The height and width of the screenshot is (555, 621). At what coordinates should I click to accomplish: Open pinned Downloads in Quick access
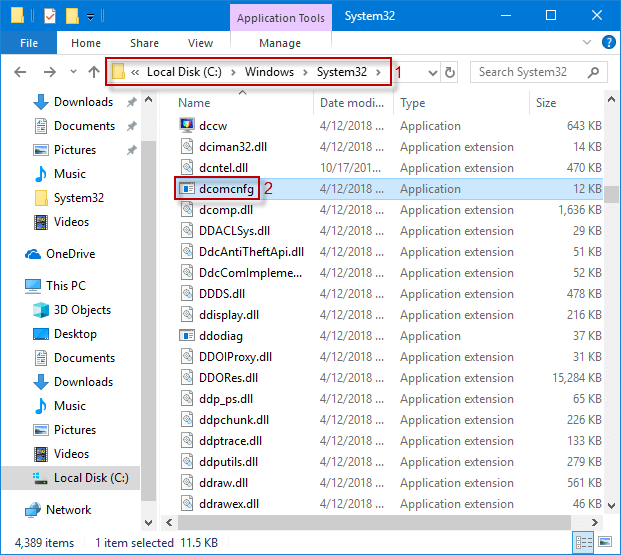click(83, 102)
